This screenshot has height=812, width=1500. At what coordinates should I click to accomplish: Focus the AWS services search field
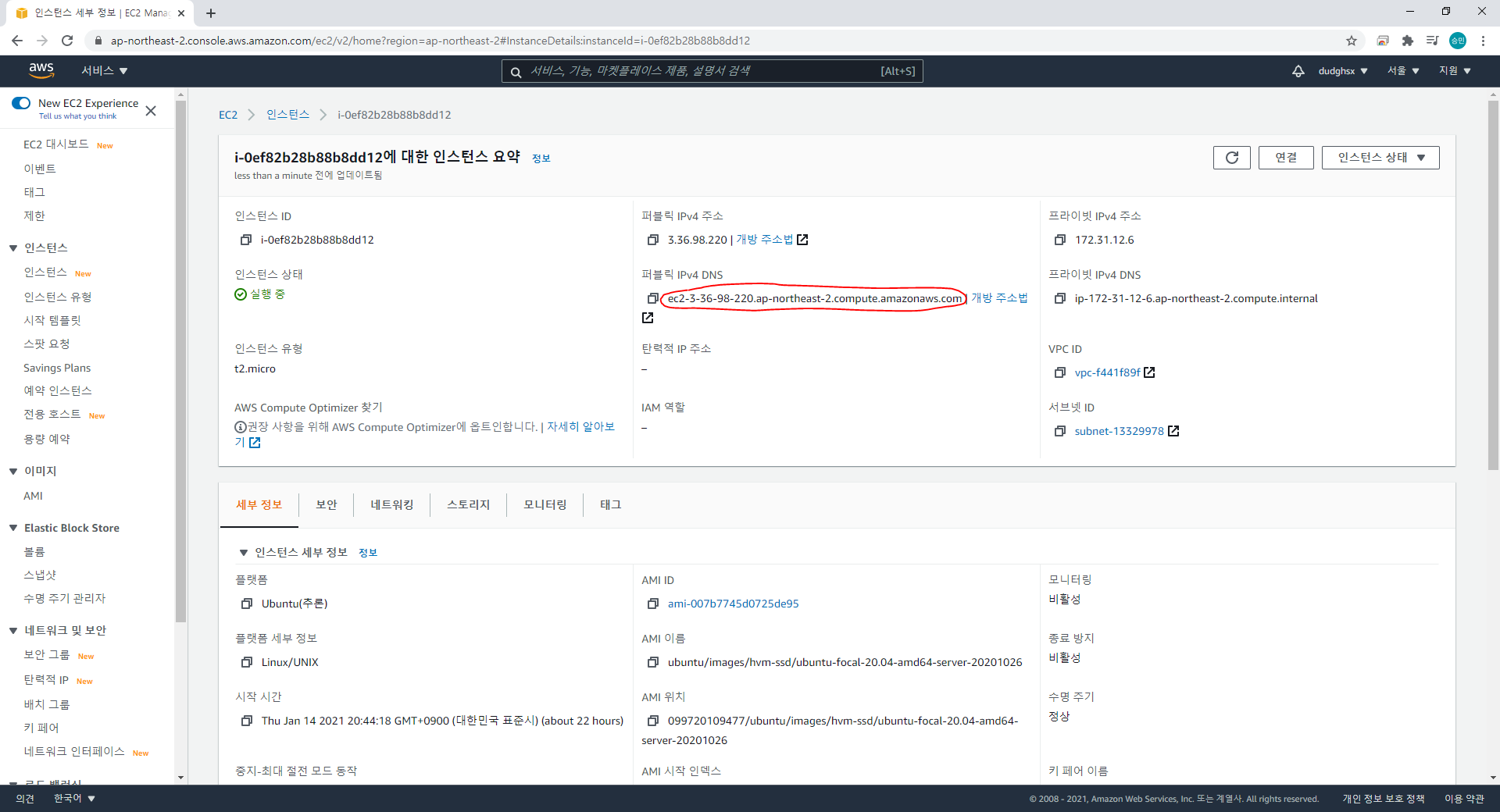point(712,71)
